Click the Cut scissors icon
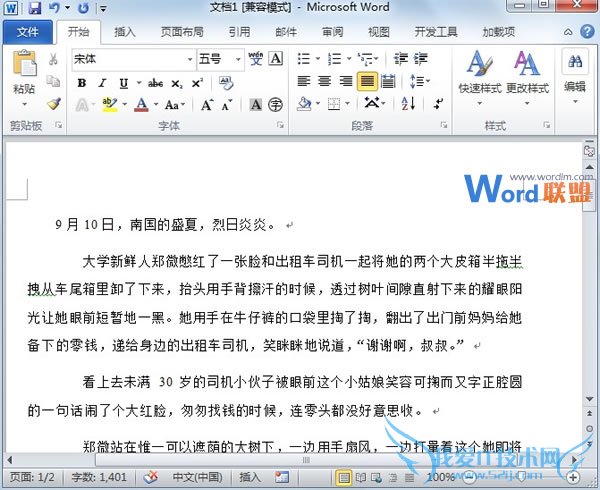Image resolution: width=600 pixels, height=490 pixels. tap(53, 59)
